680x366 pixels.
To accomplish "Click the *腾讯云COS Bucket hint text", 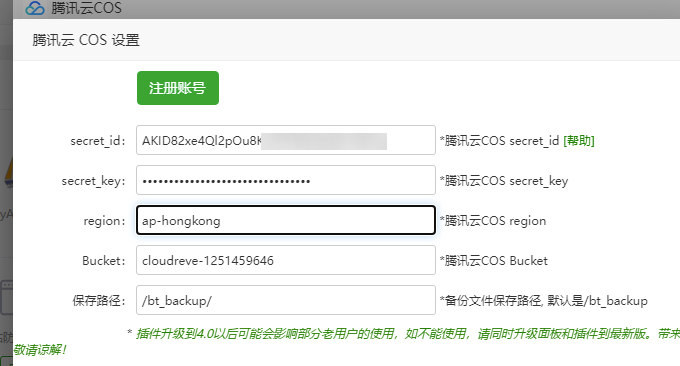I will (494, 261).
